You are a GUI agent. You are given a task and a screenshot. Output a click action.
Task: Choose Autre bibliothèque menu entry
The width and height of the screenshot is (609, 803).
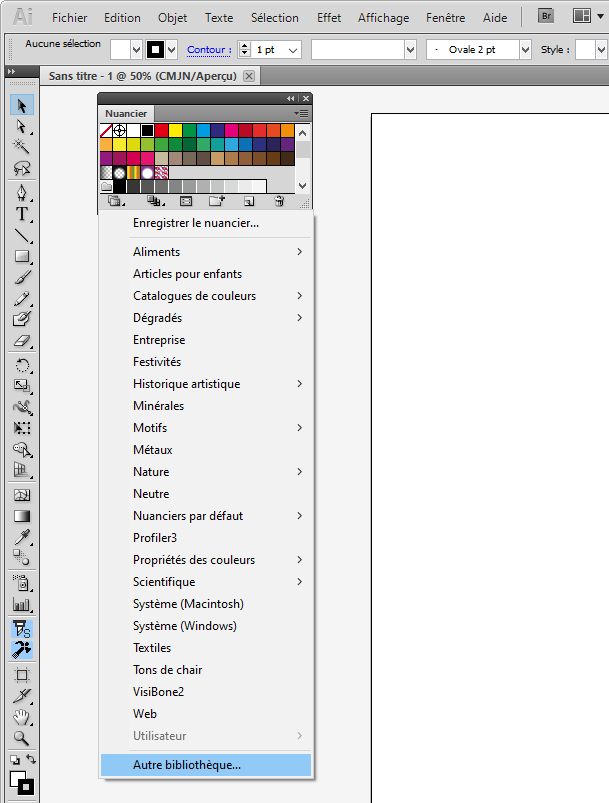(x=206, y=765)
